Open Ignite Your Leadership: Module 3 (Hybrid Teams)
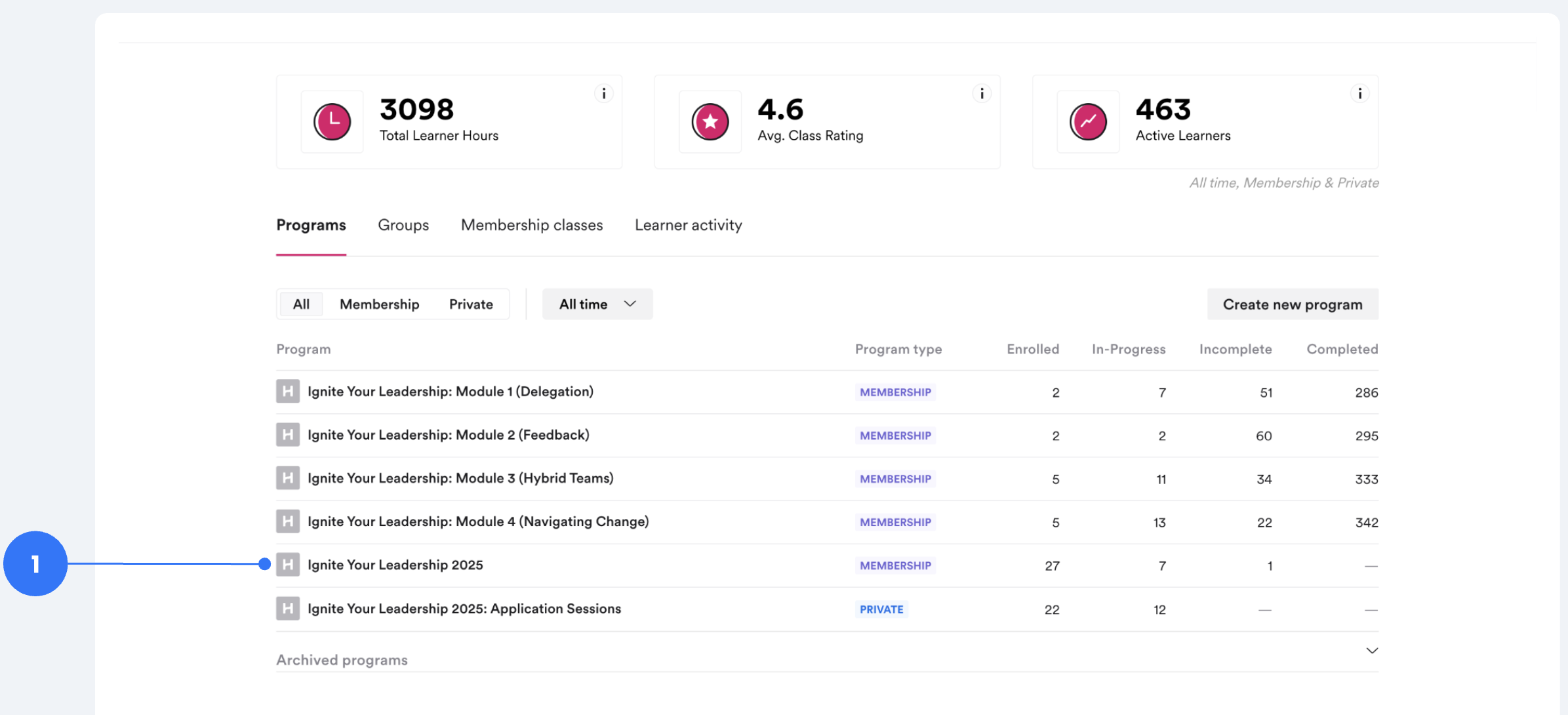 460,478
